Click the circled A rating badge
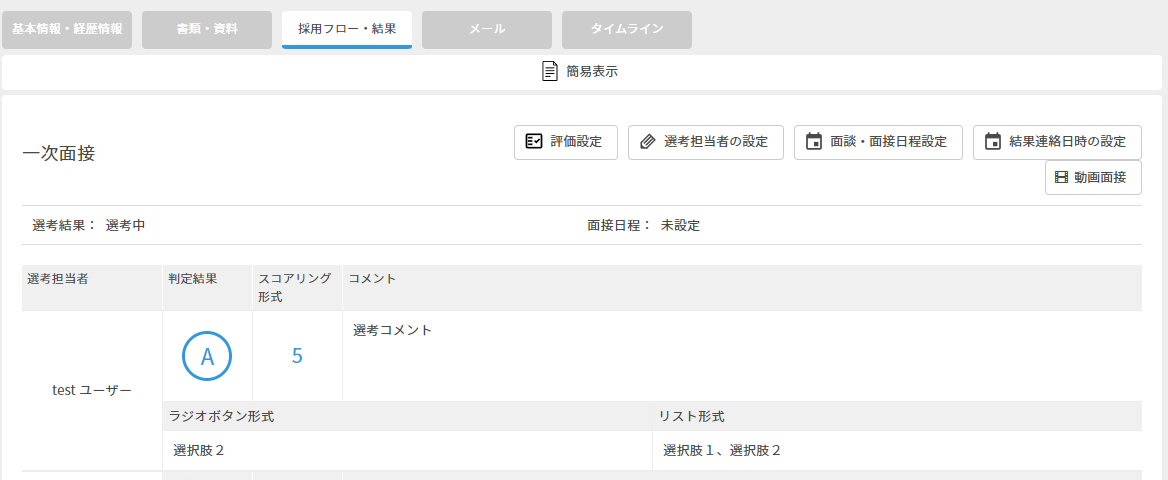Image resolution: width=1168 pixels, height=480 pixels. click(x=207, y=356)
